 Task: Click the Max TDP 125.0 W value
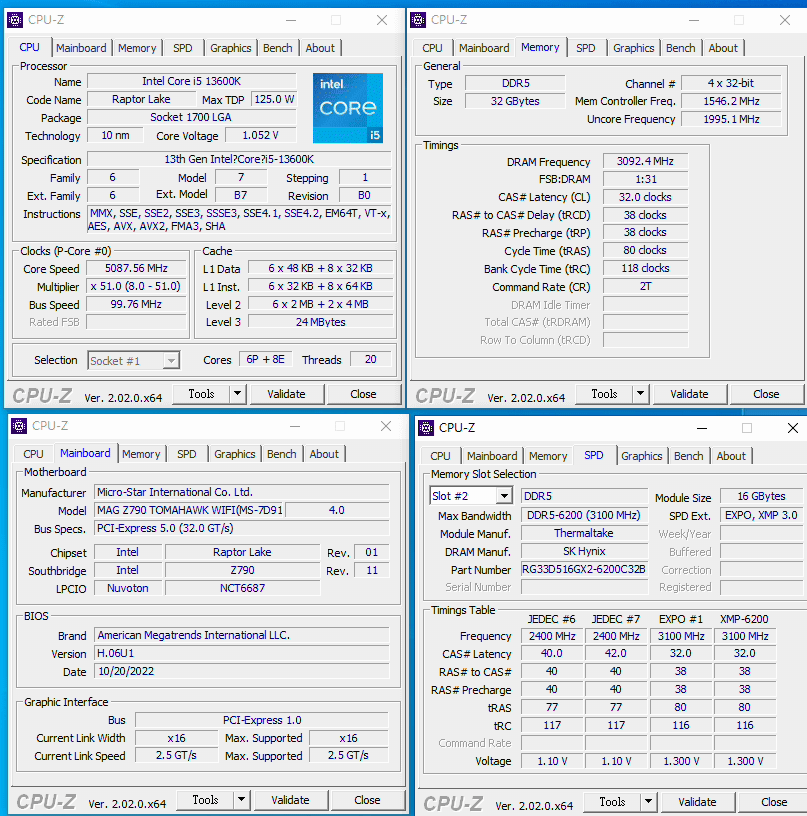(274, 99)
